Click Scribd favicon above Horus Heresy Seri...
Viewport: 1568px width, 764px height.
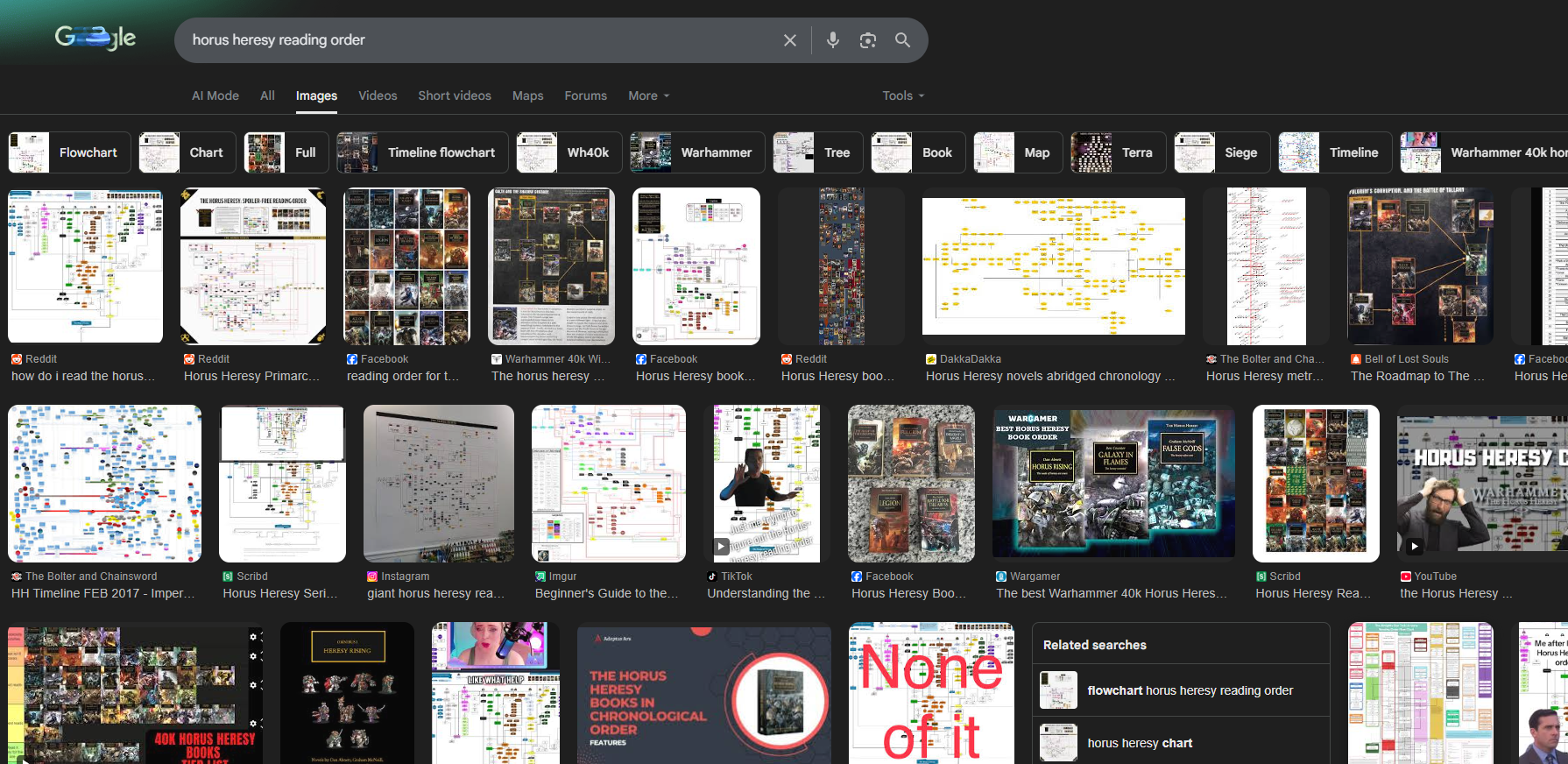coord(228,577)
